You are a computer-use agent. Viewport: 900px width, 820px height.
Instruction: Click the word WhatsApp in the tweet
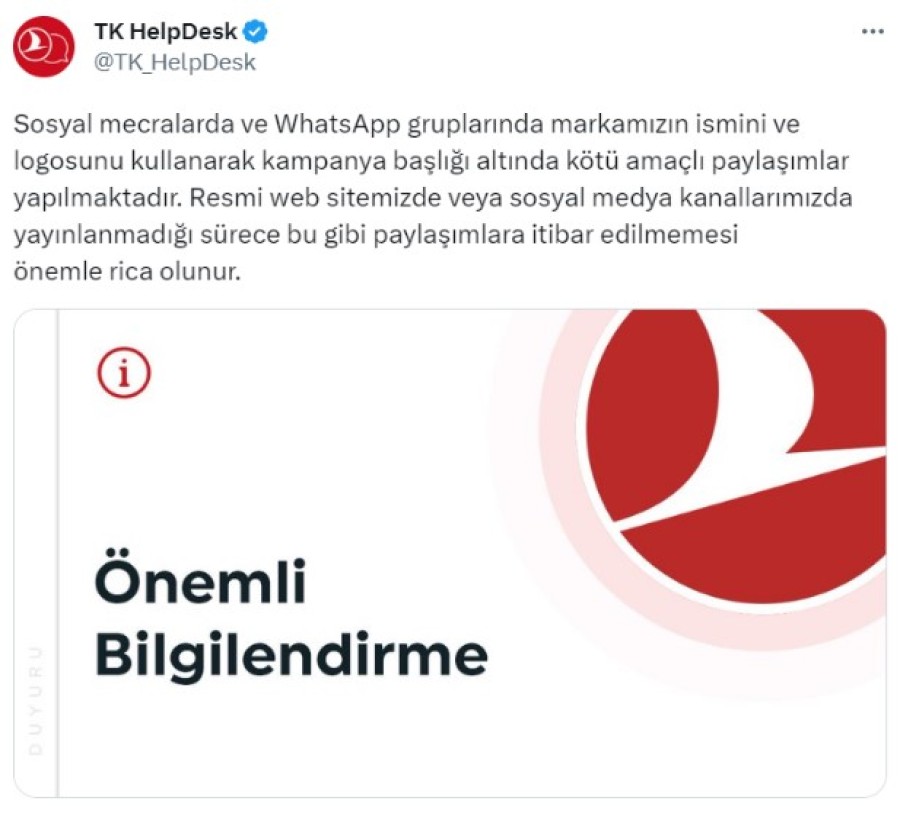[x=337, y=124]
